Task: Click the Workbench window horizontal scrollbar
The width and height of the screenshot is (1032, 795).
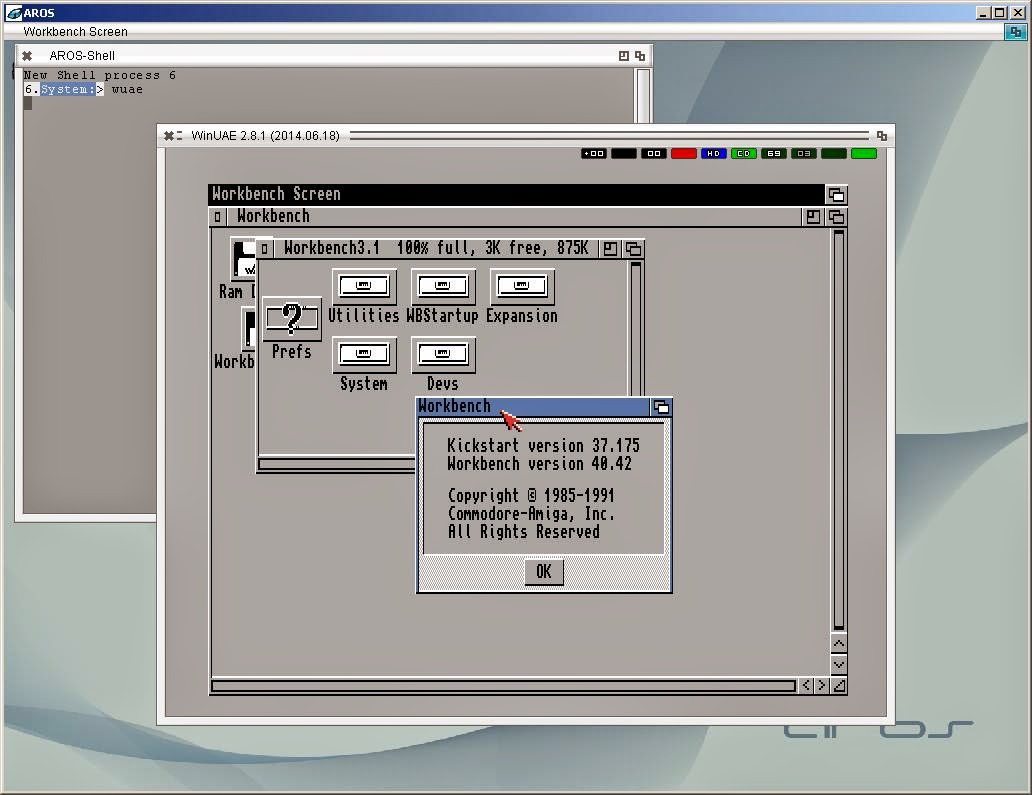Action: 503,686
